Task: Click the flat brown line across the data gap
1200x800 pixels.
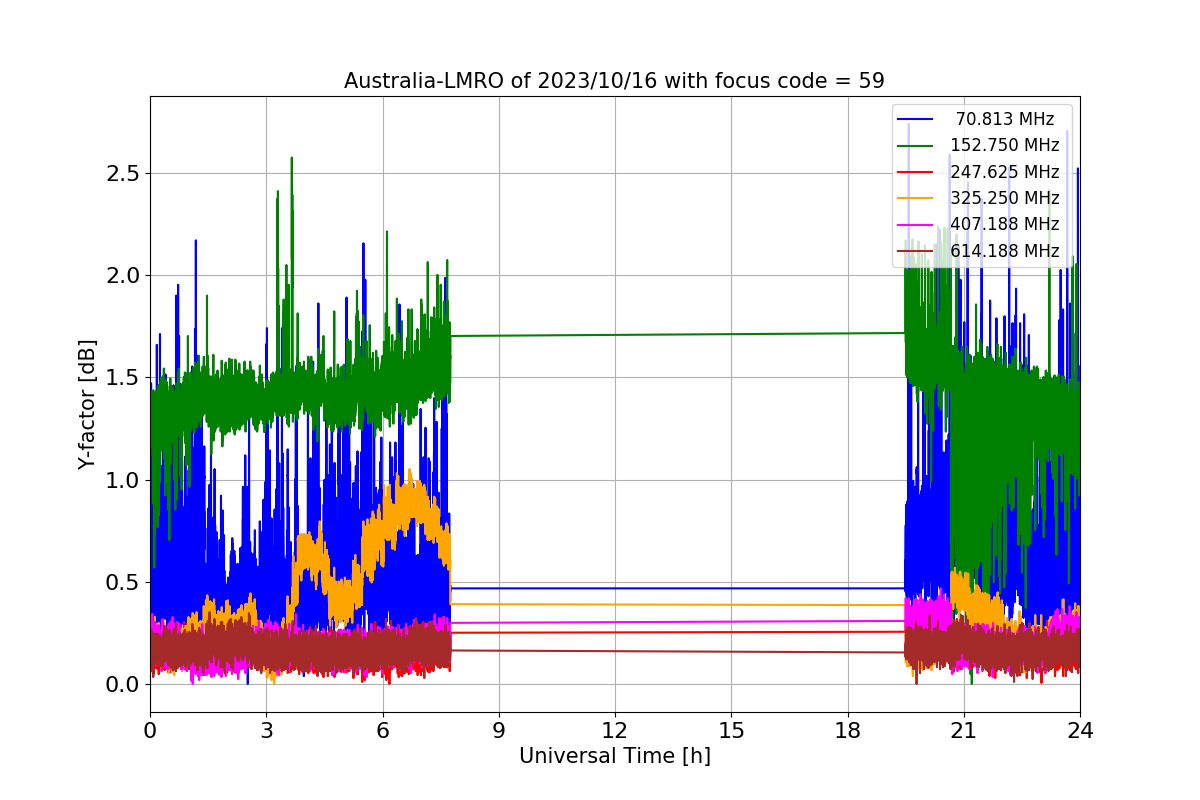Action: [678, 651]
